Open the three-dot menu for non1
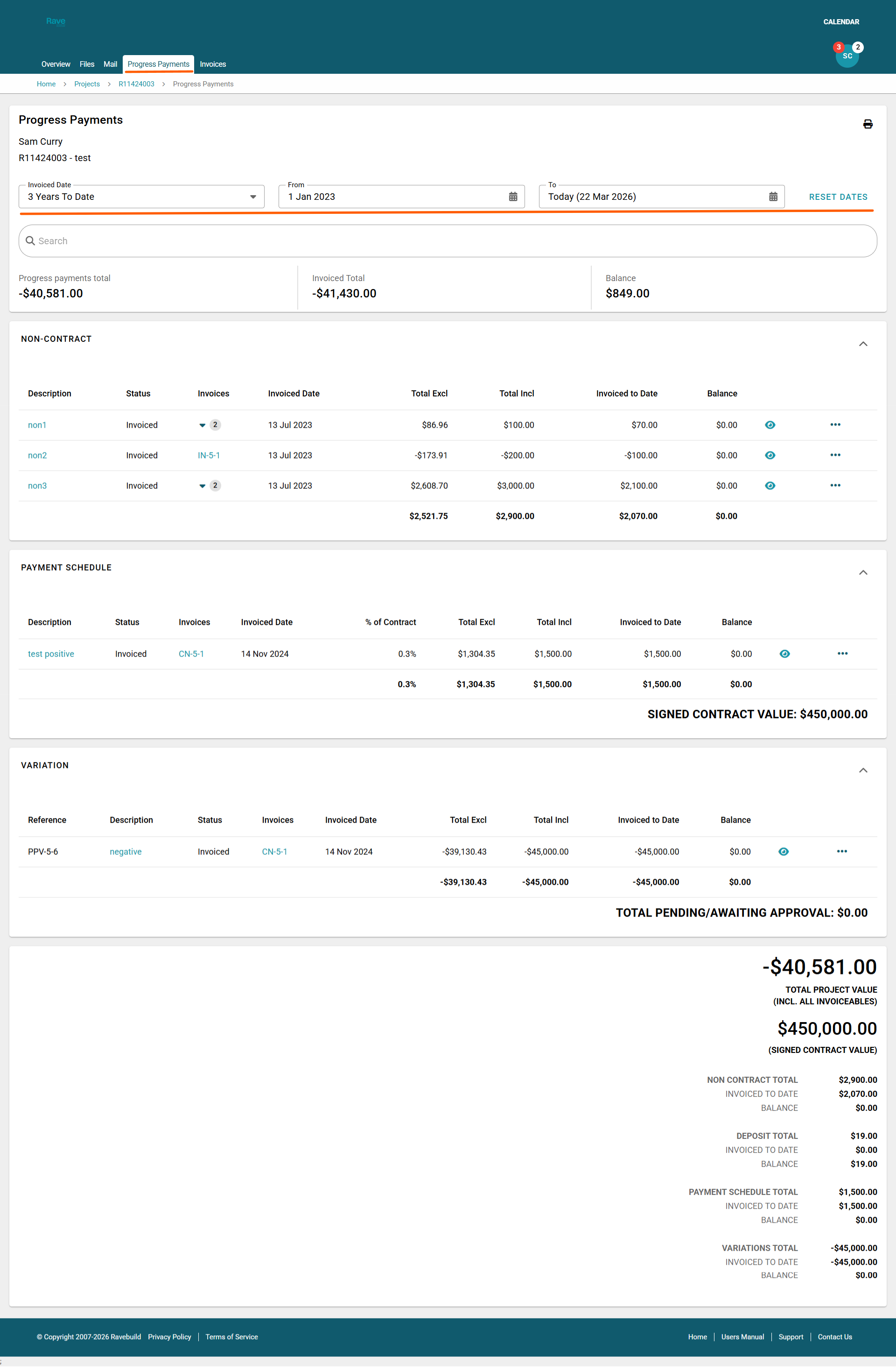Image resolution: width=896 pixels, height=1369 pixels. pyautogui.click(x=835, y=424)
